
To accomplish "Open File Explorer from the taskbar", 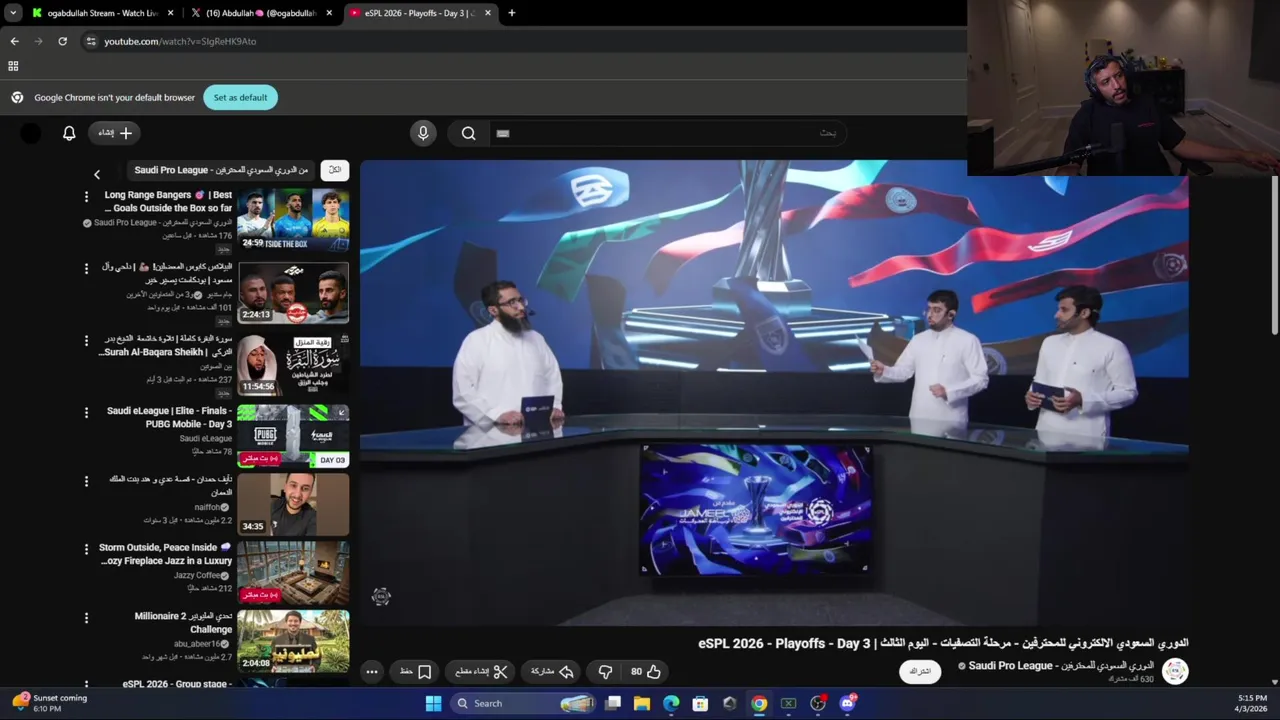I will [642, 703].
